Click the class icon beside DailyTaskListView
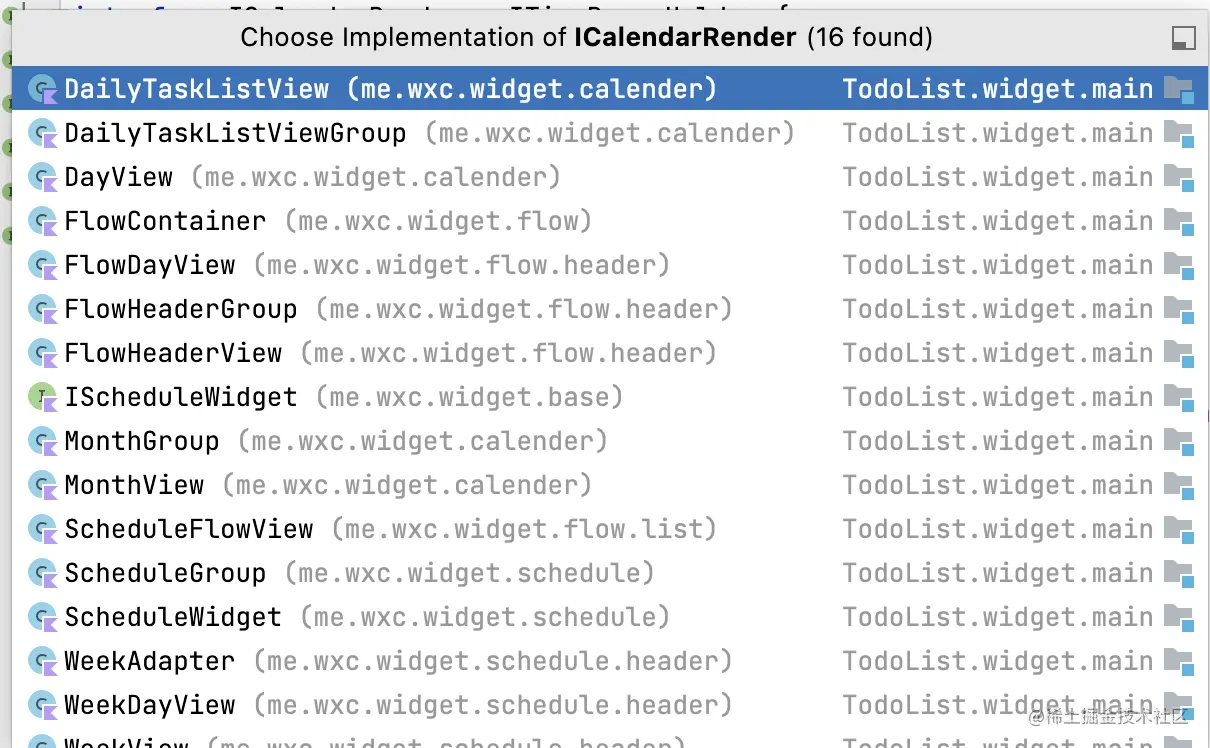The height and width of the screenshot is (748, 1210). click(x=42, y=89)
